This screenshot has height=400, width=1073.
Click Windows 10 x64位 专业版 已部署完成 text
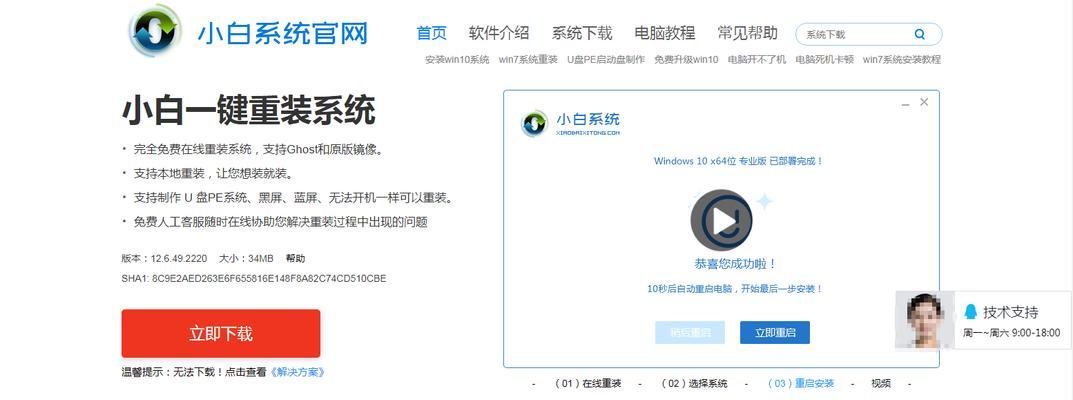tap(738, 161)
